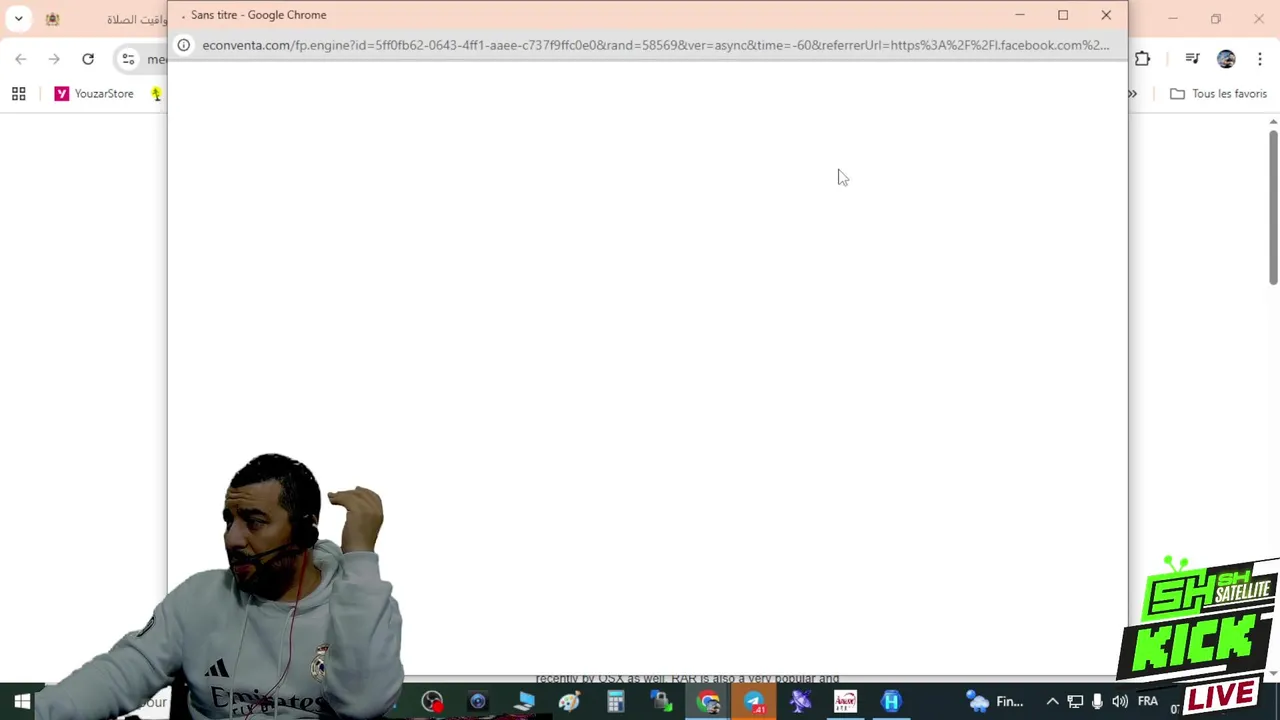1280x720 pixels.
Task: Minimize the Sans titre popup window
Action: coord(1020,15)
